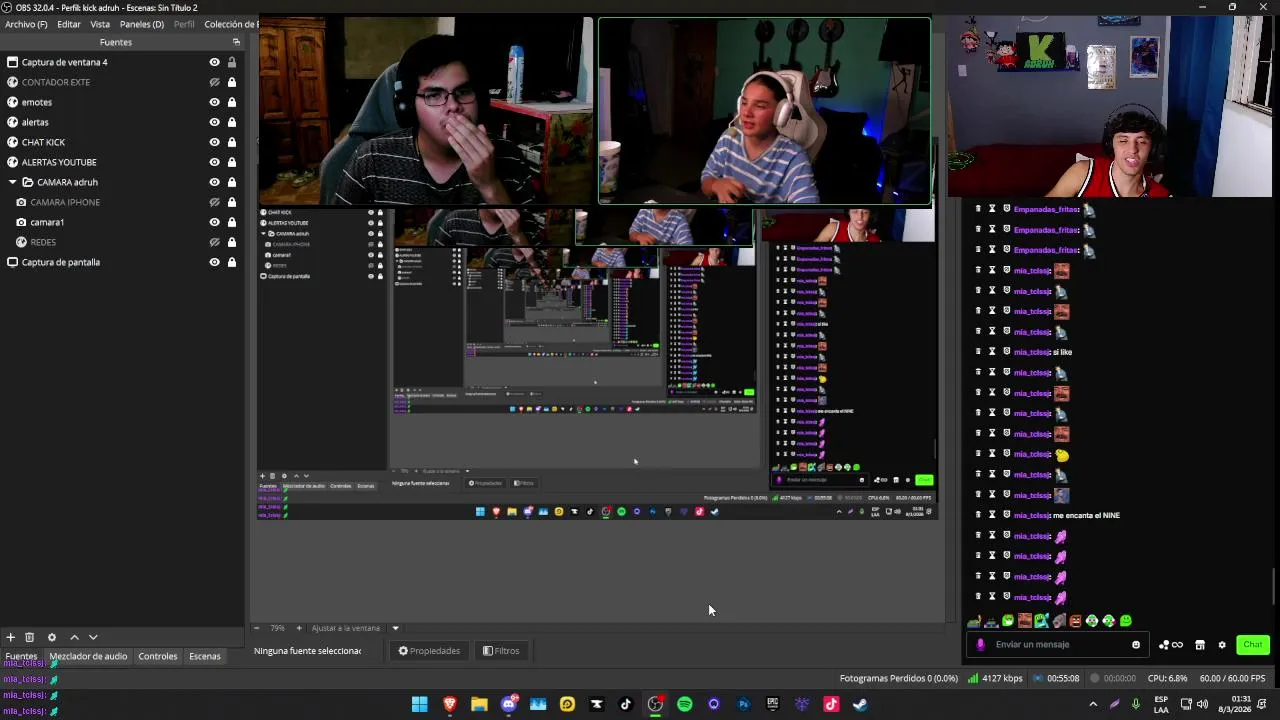Open Steam from the taskbar
The image size is (1280, 720).
860,704
